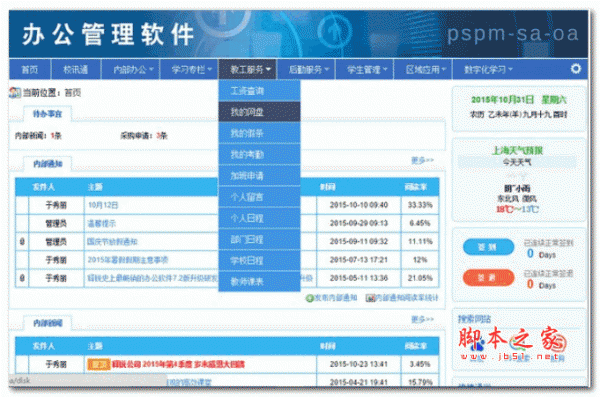Choose the highlighted 我的网盘 menu entry
The height and width of the screenshot is (397, 600).
click(259, 112)
